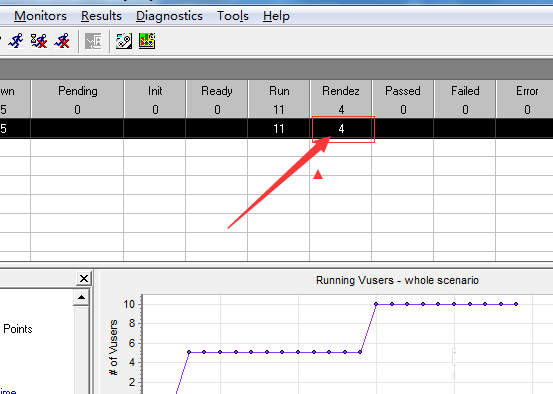Viewport: 553px width, 394px height.
Task: Click the Running Vusers - whole scenario title
Action: 397,280
